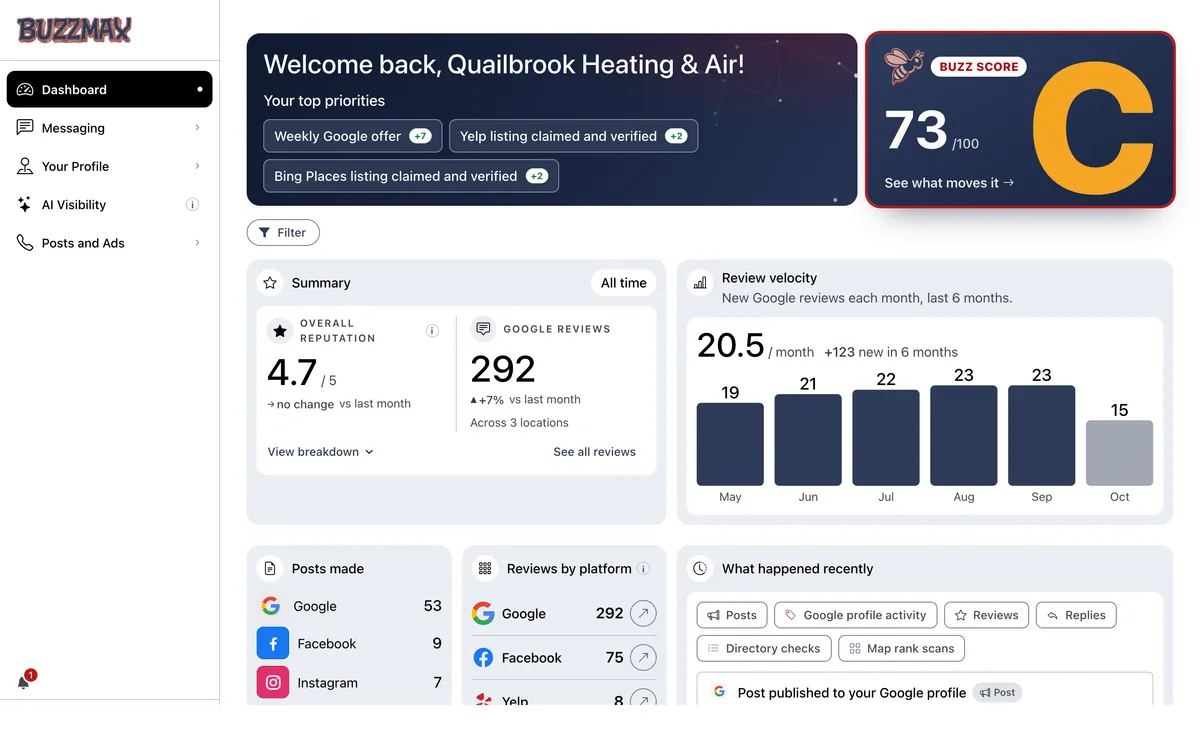Click See what moves it link
1200x750 pixels.
pyautogui.click(x=949, y=183)
